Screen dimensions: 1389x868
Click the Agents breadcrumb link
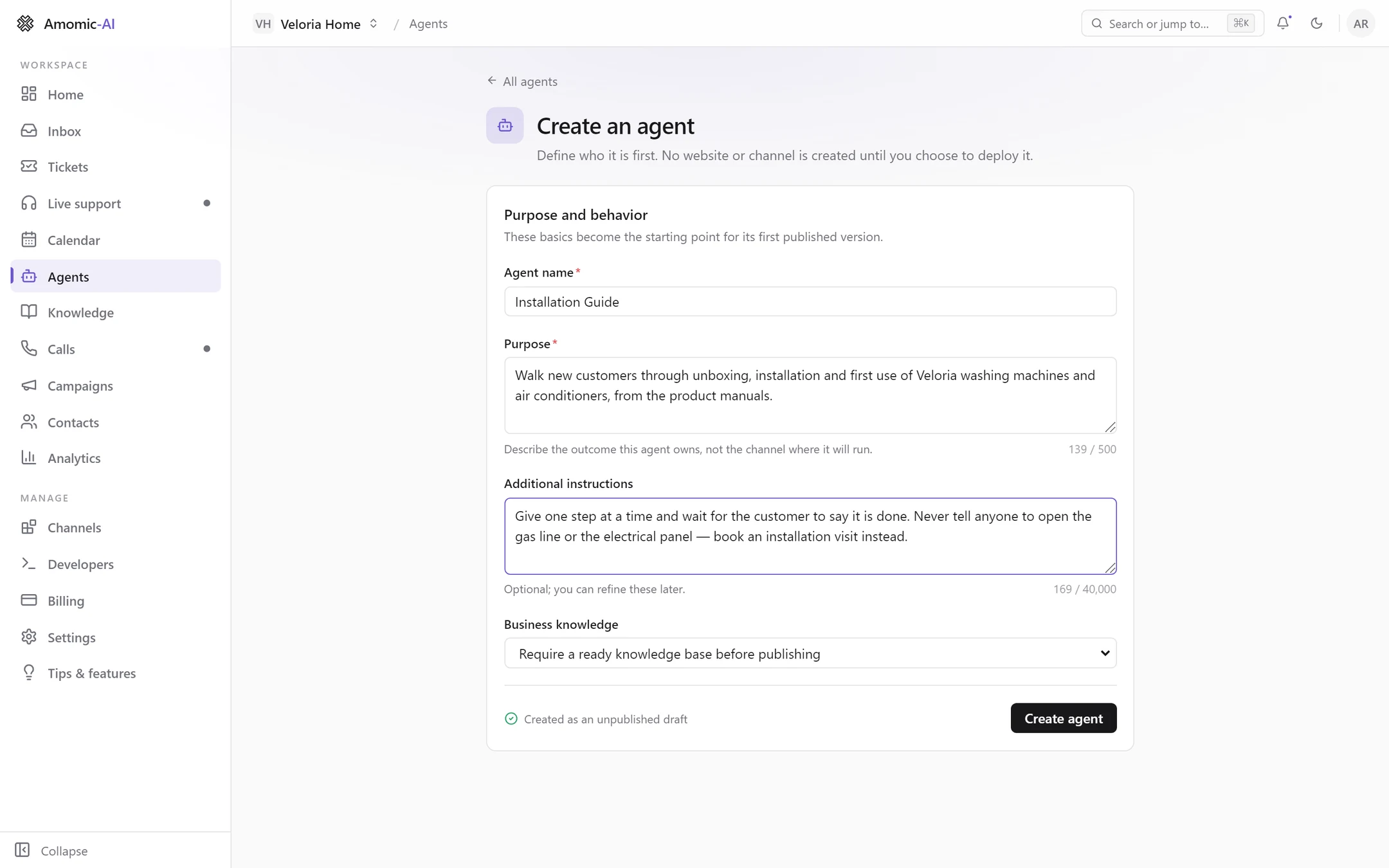point(428,24)
